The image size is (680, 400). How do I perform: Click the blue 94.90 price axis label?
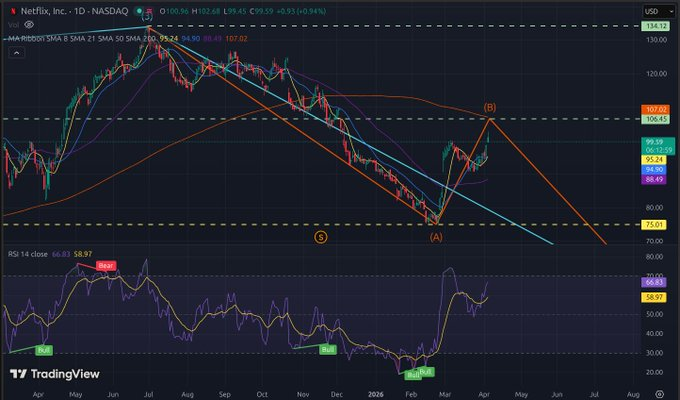point(654,170)
